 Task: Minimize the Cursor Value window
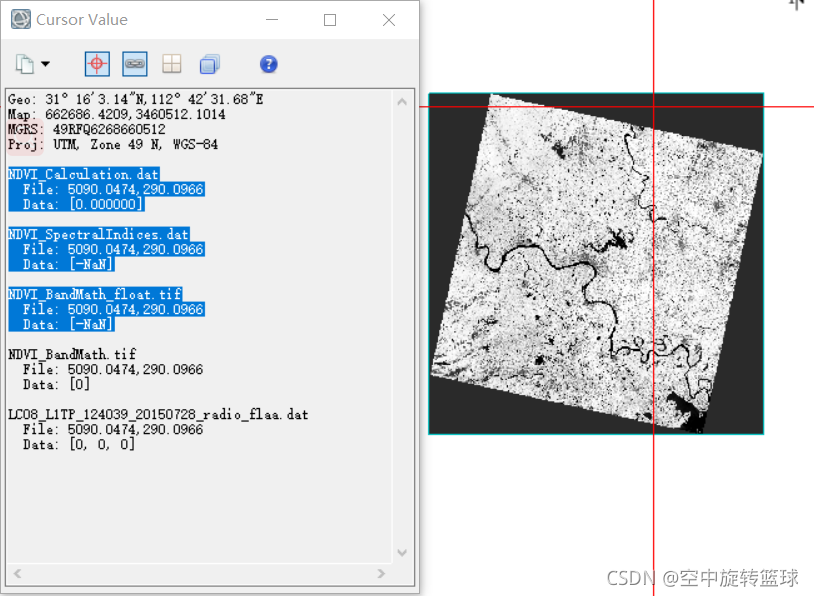[272, 20]
